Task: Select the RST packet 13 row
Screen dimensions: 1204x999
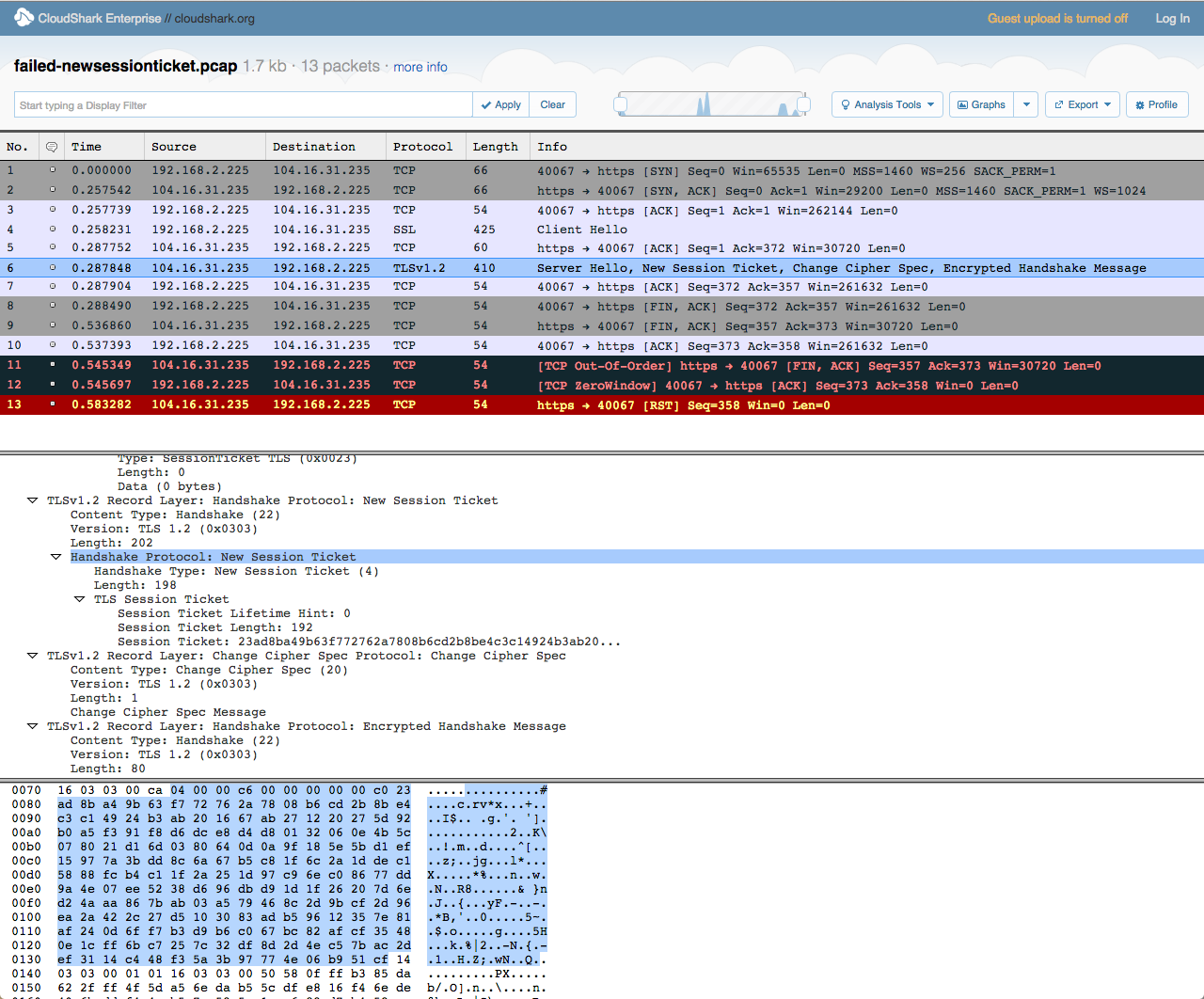Action: click(602, 404)
